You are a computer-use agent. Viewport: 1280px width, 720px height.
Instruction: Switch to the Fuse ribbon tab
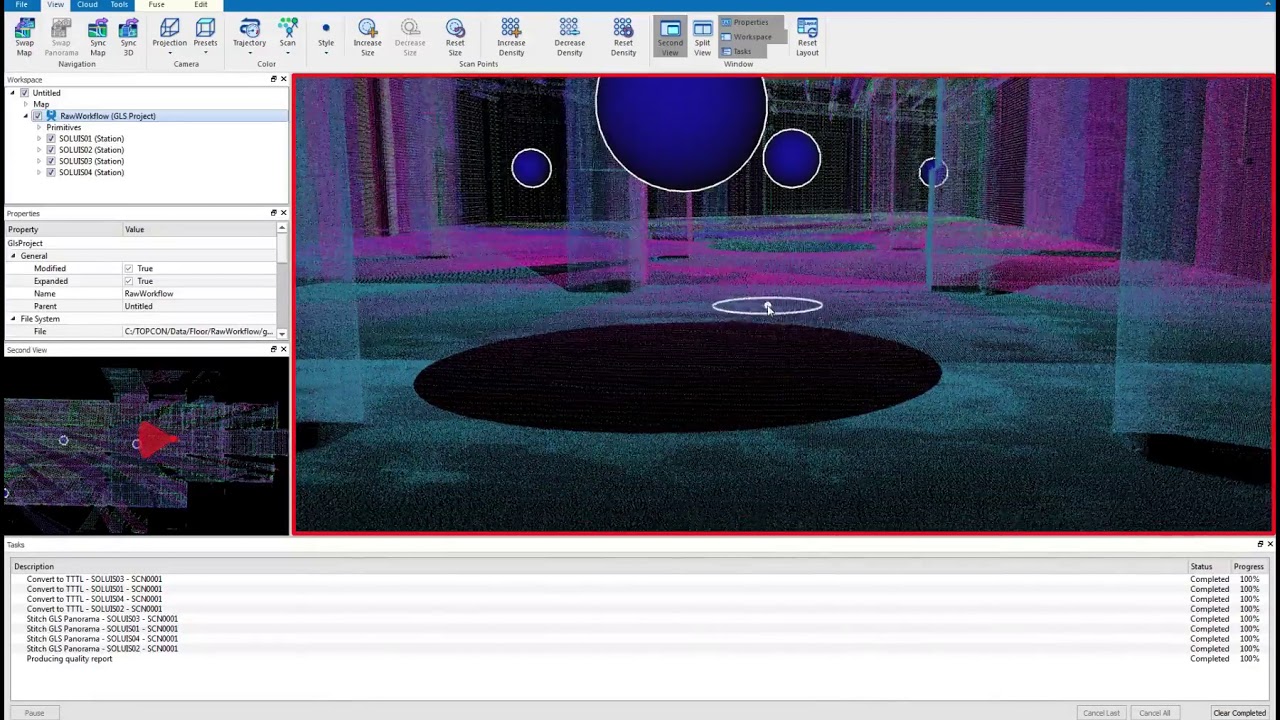[156, 5]
